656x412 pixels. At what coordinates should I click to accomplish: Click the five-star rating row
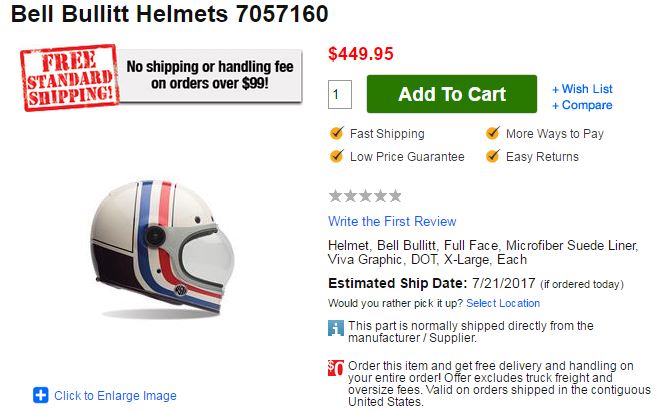click(x=365, y=195)
